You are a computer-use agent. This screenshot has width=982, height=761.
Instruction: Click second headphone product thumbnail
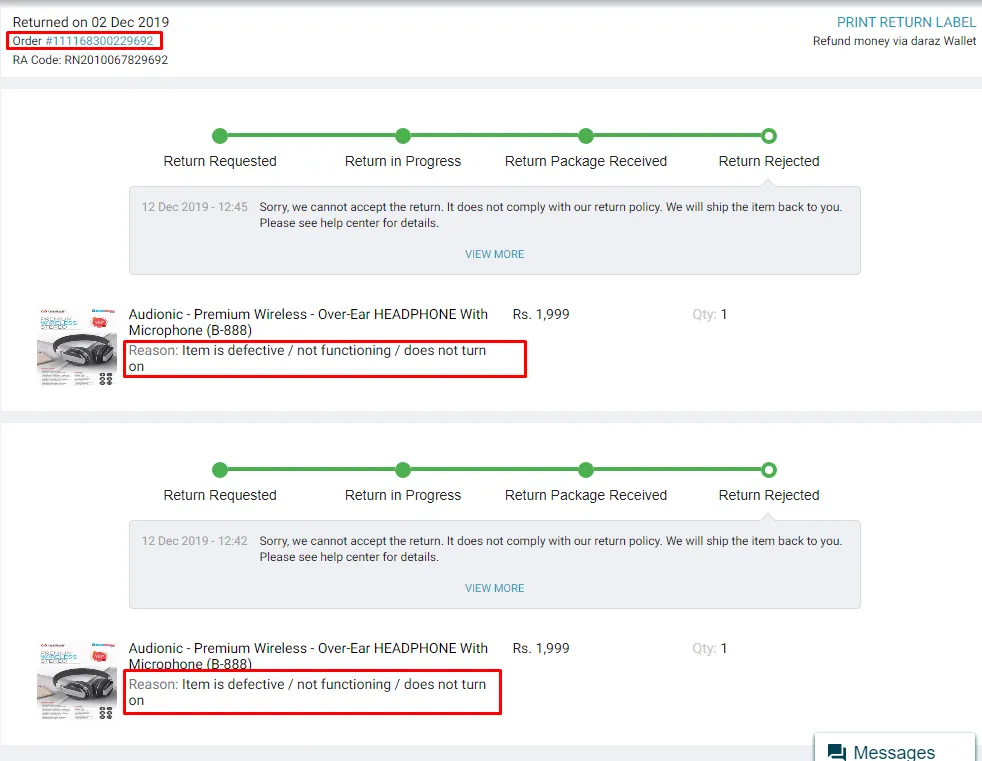pyautogui.click(x=76, y=680)
